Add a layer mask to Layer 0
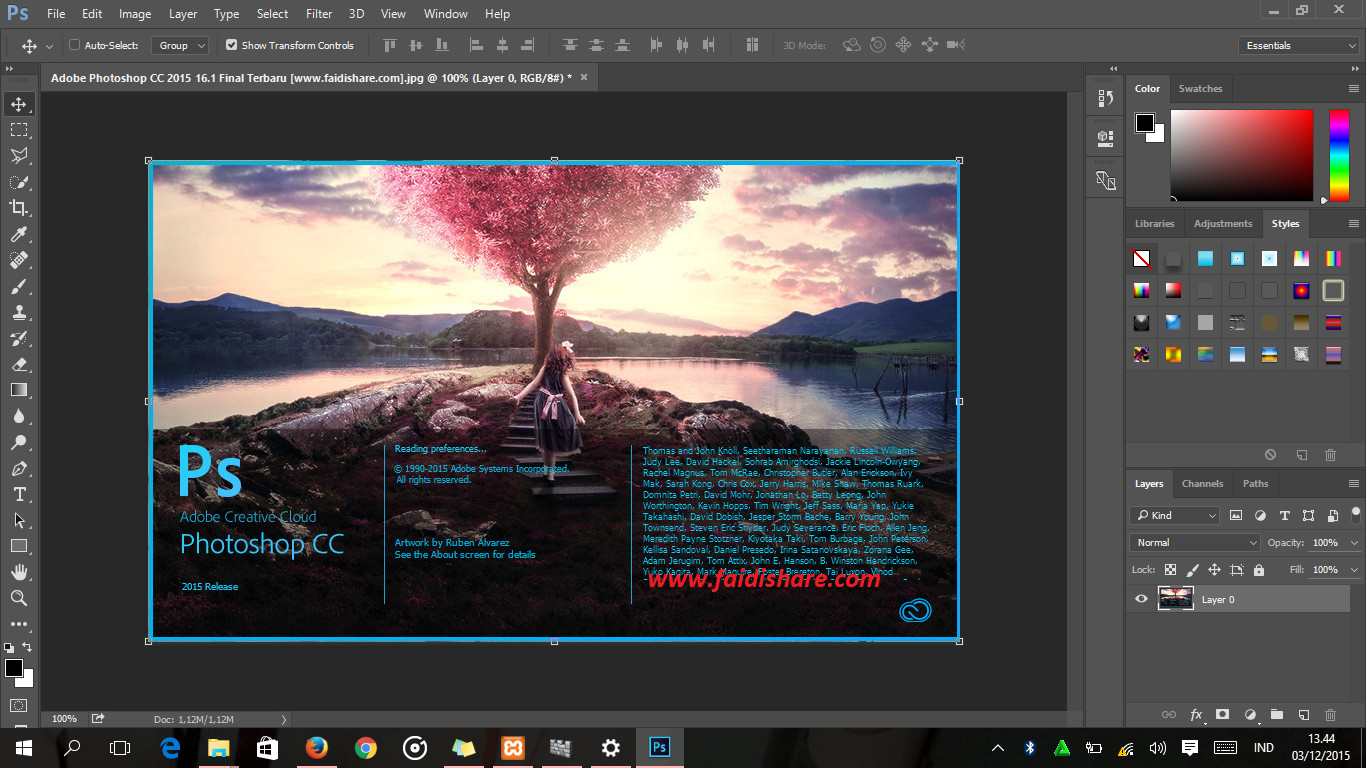 tap(1222, 715)
